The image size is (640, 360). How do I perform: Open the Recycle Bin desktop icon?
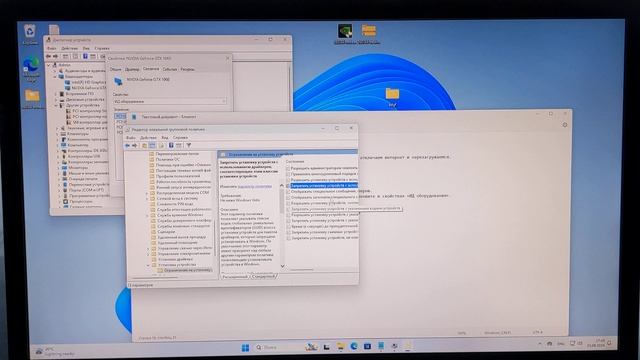point(30,34)
